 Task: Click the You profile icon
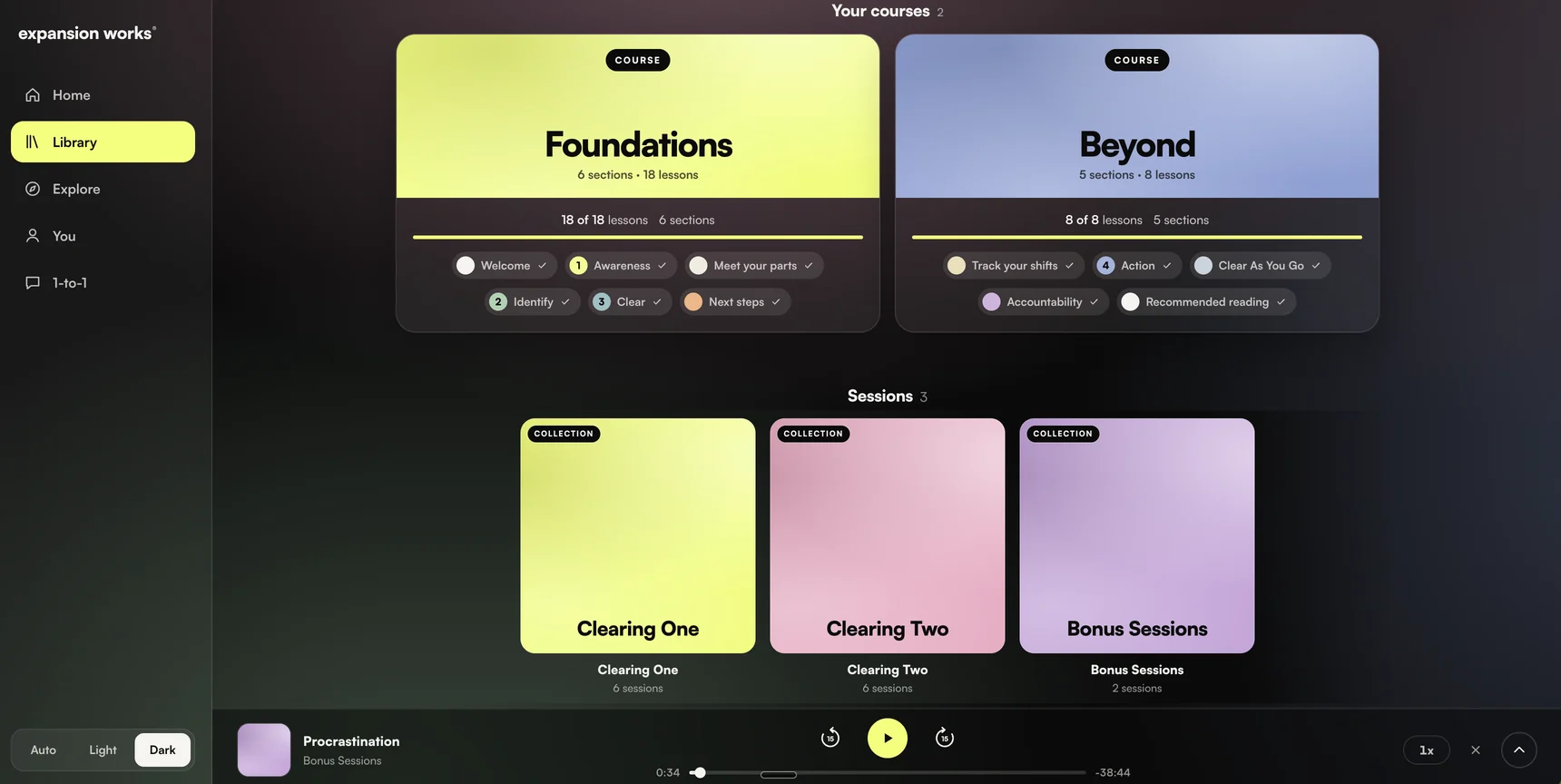click(x=33, y=236)
